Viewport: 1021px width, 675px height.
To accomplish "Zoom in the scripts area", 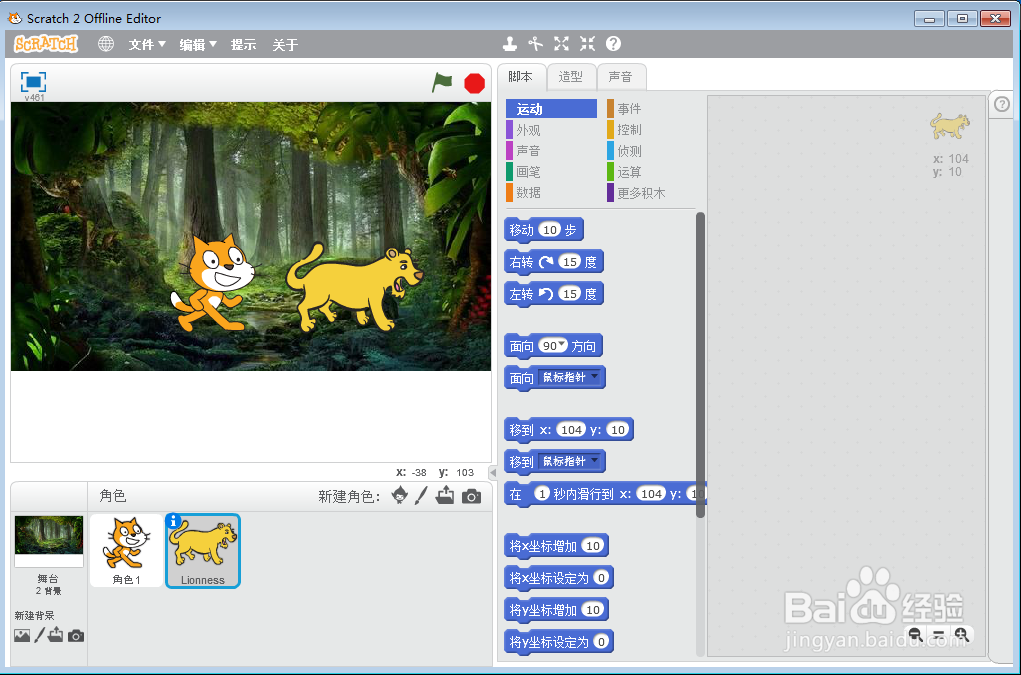I will pyautogui.click(x=961, y=634).
